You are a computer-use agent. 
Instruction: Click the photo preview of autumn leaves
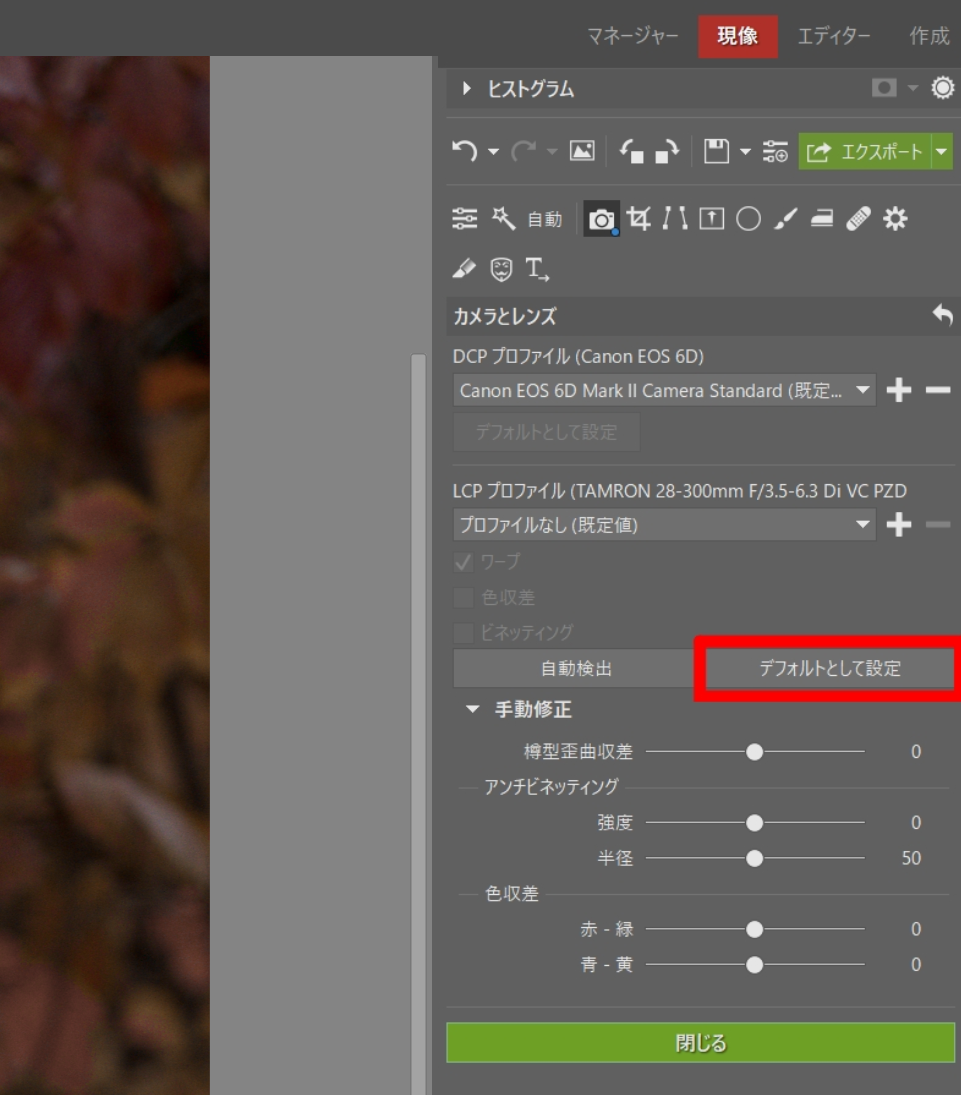click(105, 575)
